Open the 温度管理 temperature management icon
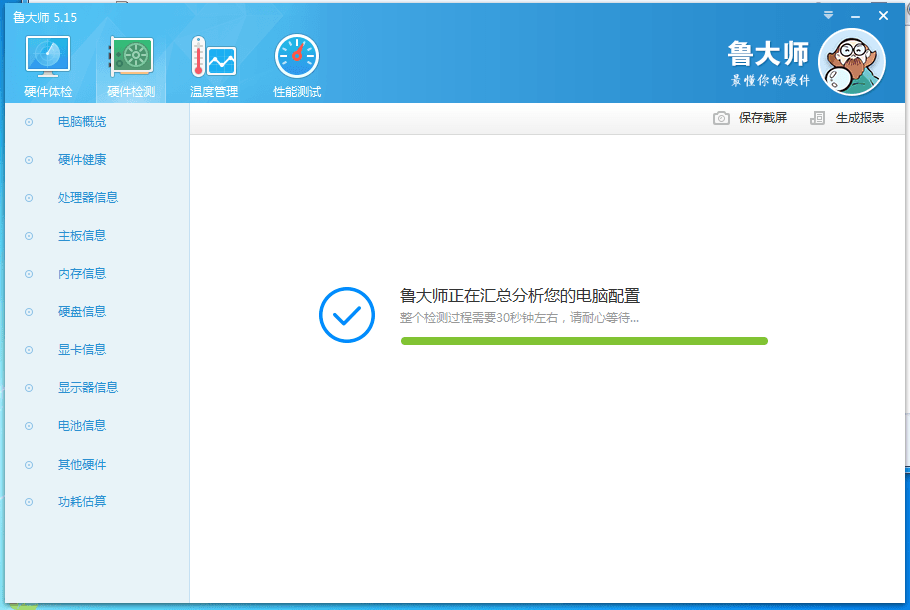Screen dimensions: 910x610 click(214, 57)
